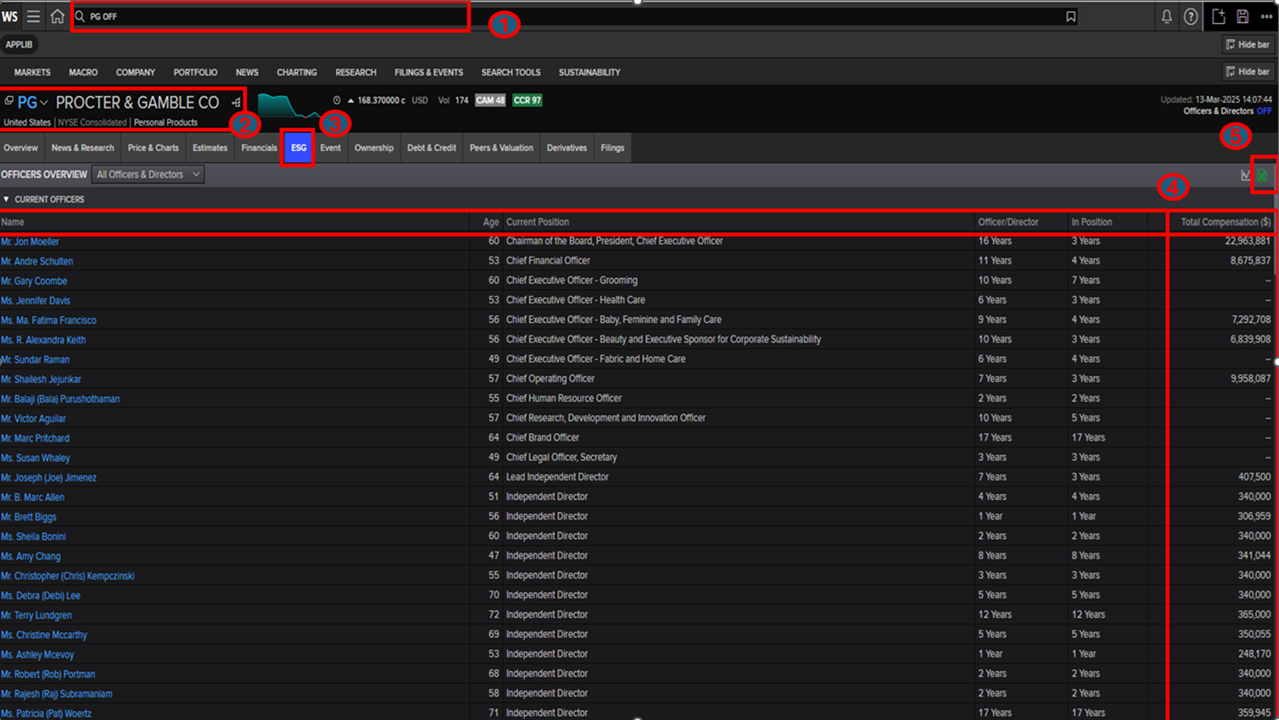This screenshot has height=720, width=1279.
Task: Click the WS logo icon
Action: coord(10,16)
